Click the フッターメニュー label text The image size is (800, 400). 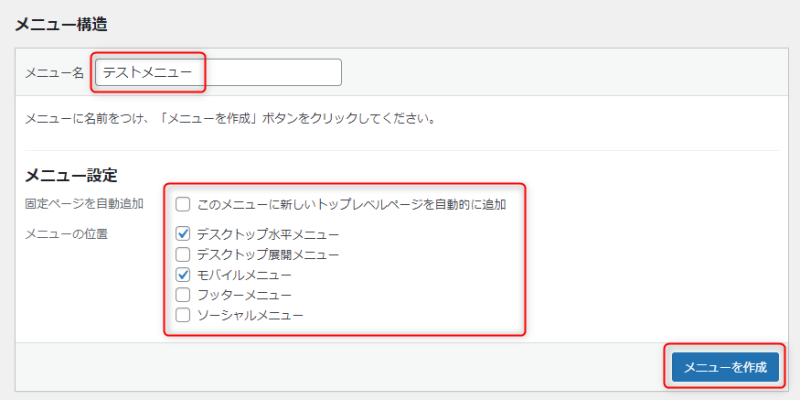(x=244, y=295)
